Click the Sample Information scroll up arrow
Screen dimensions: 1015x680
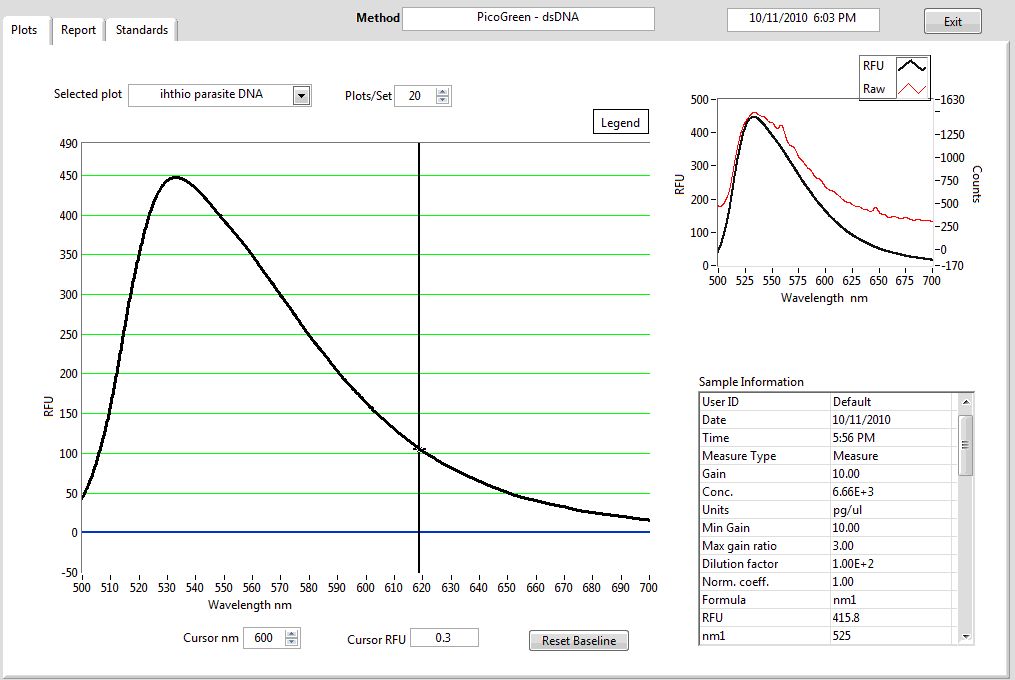click(965, 402)
